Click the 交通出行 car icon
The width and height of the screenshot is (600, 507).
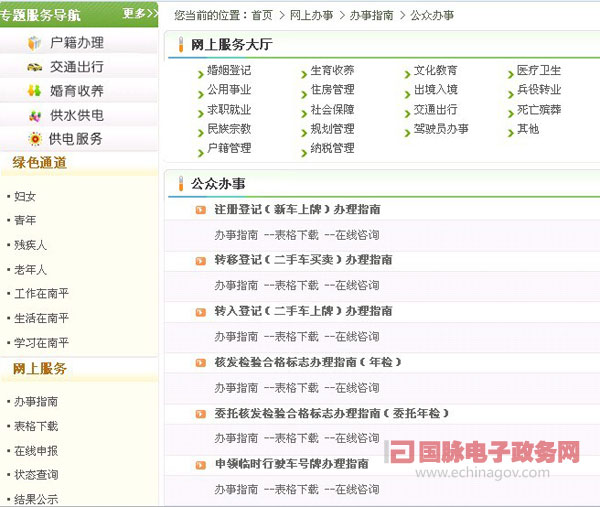click(x=35, y=67)
